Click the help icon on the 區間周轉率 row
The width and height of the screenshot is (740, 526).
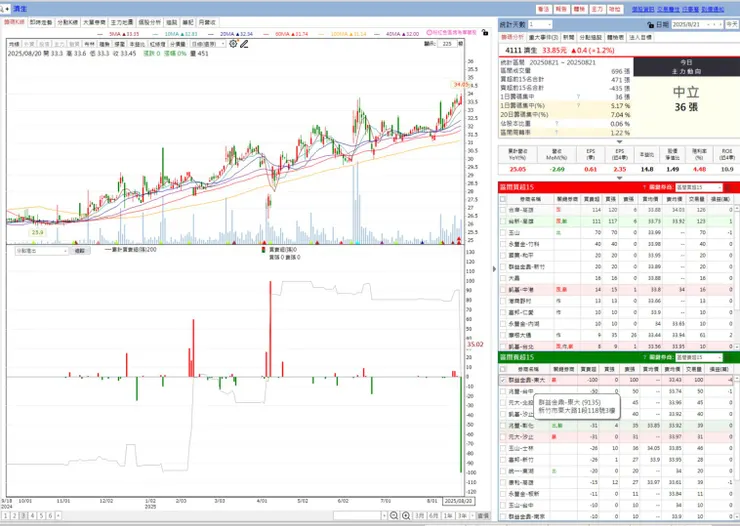(556, 133)
